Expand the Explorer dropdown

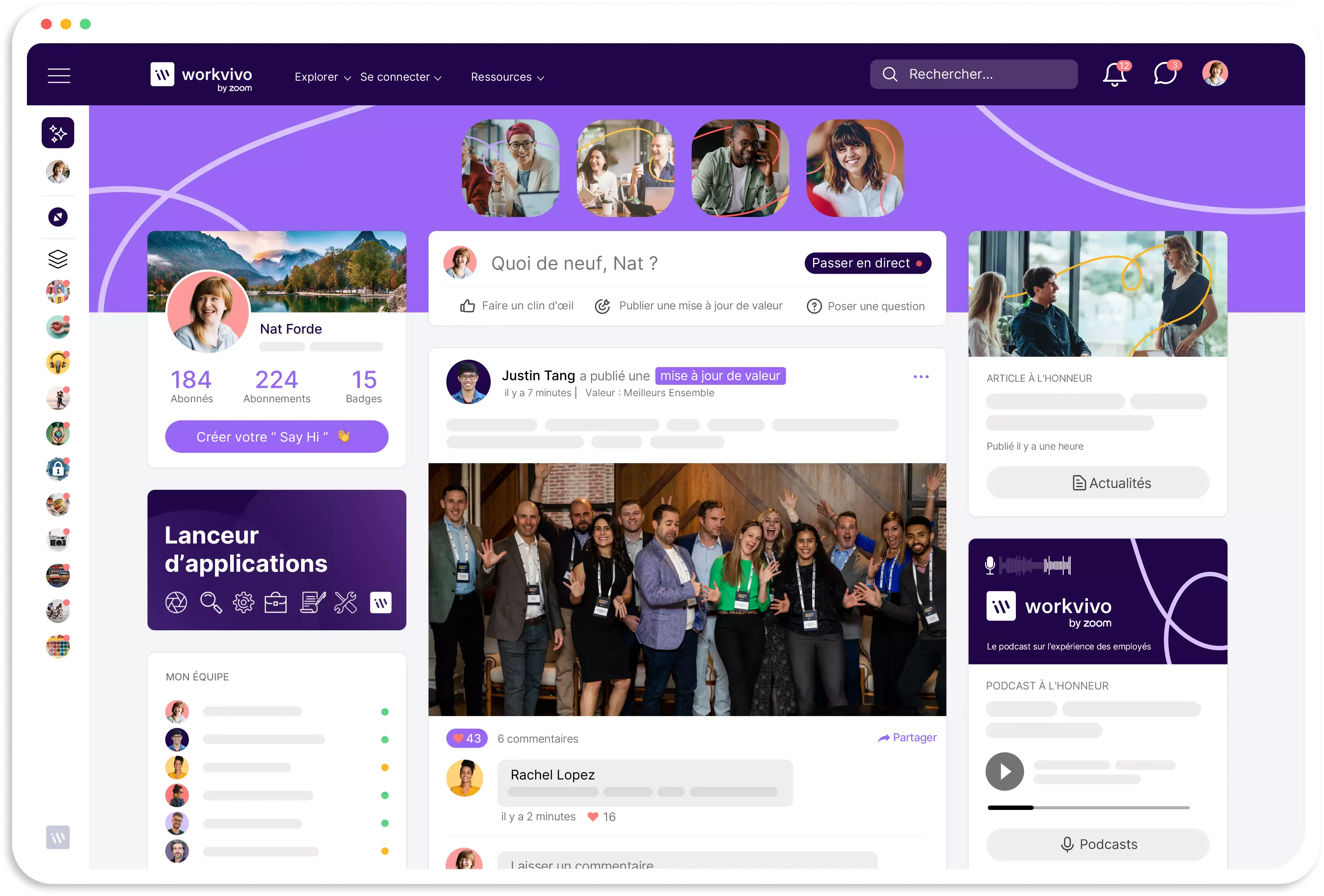[323, 77]
